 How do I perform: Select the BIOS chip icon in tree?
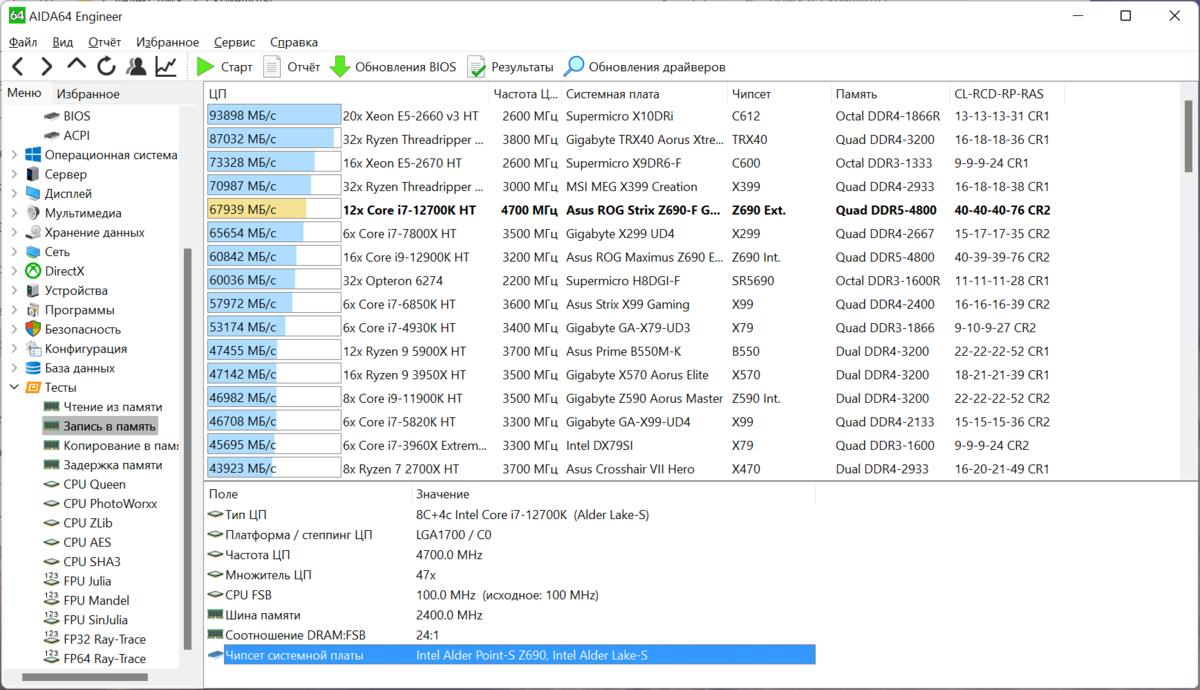click(x=52, y=116)
